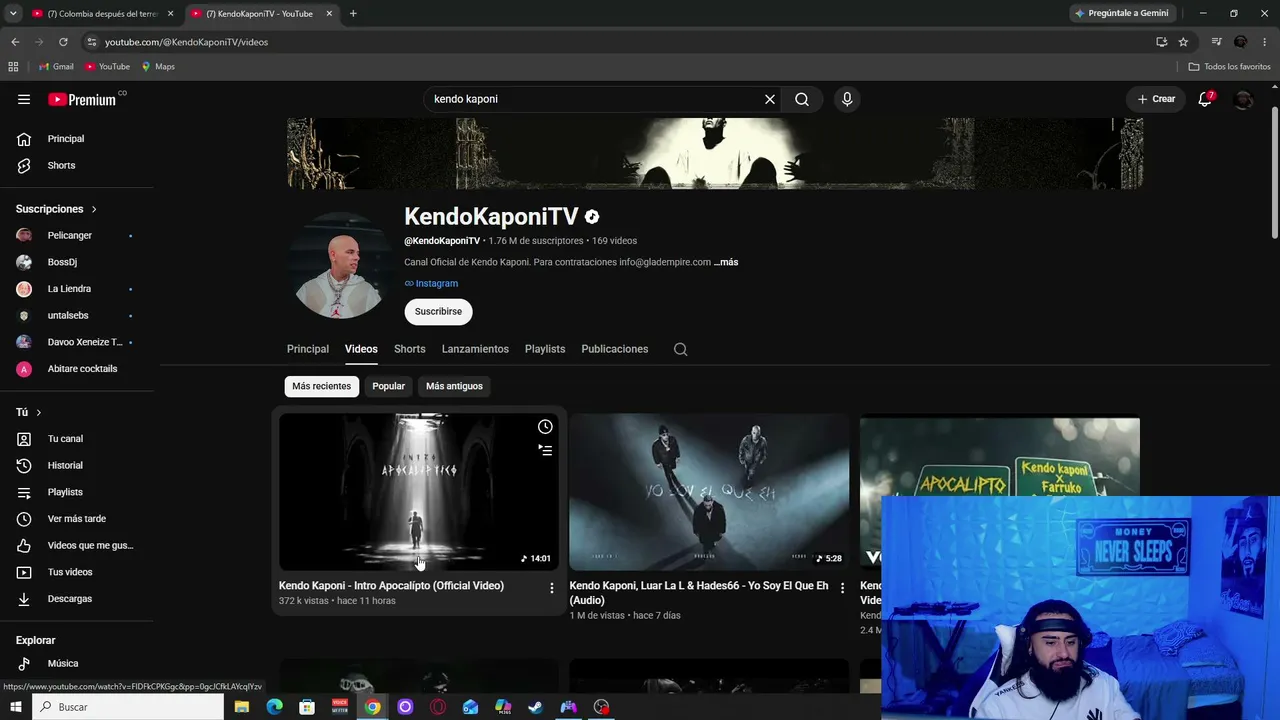Select the channel Videos tab
Viewport: 1280px width, 720px height.
tap(361, 349)
